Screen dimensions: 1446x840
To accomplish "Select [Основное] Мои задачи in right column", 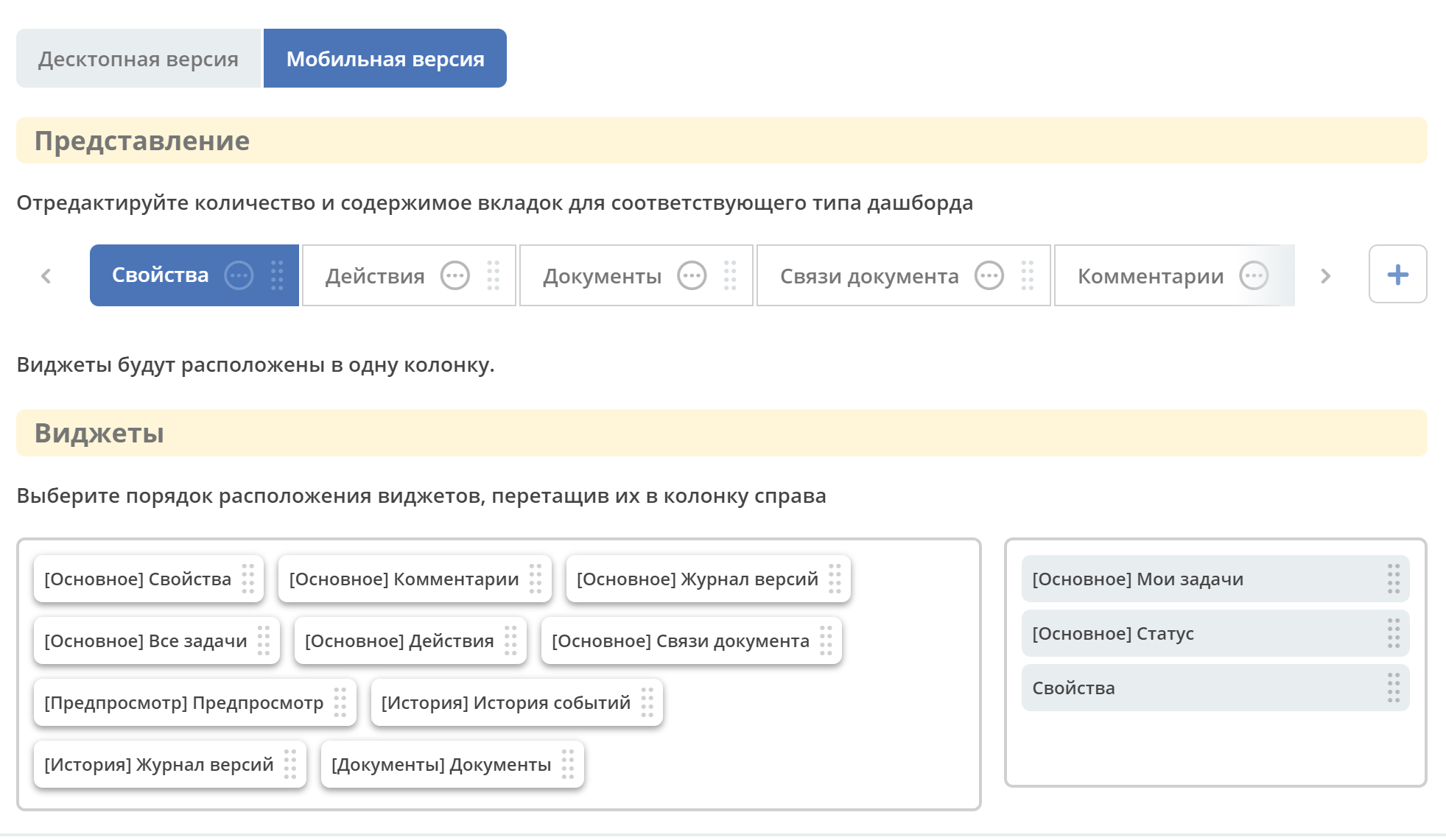I will pos(1215,579).
